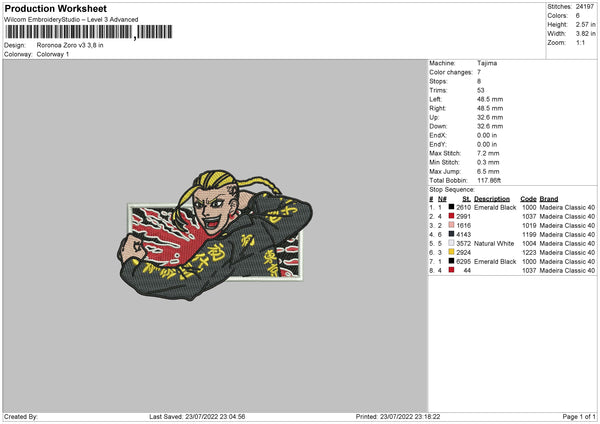The width and height of the screenshot is (600, 424).
Task: Click the EndX value 0.00 in
Action: tap(487, 135)
